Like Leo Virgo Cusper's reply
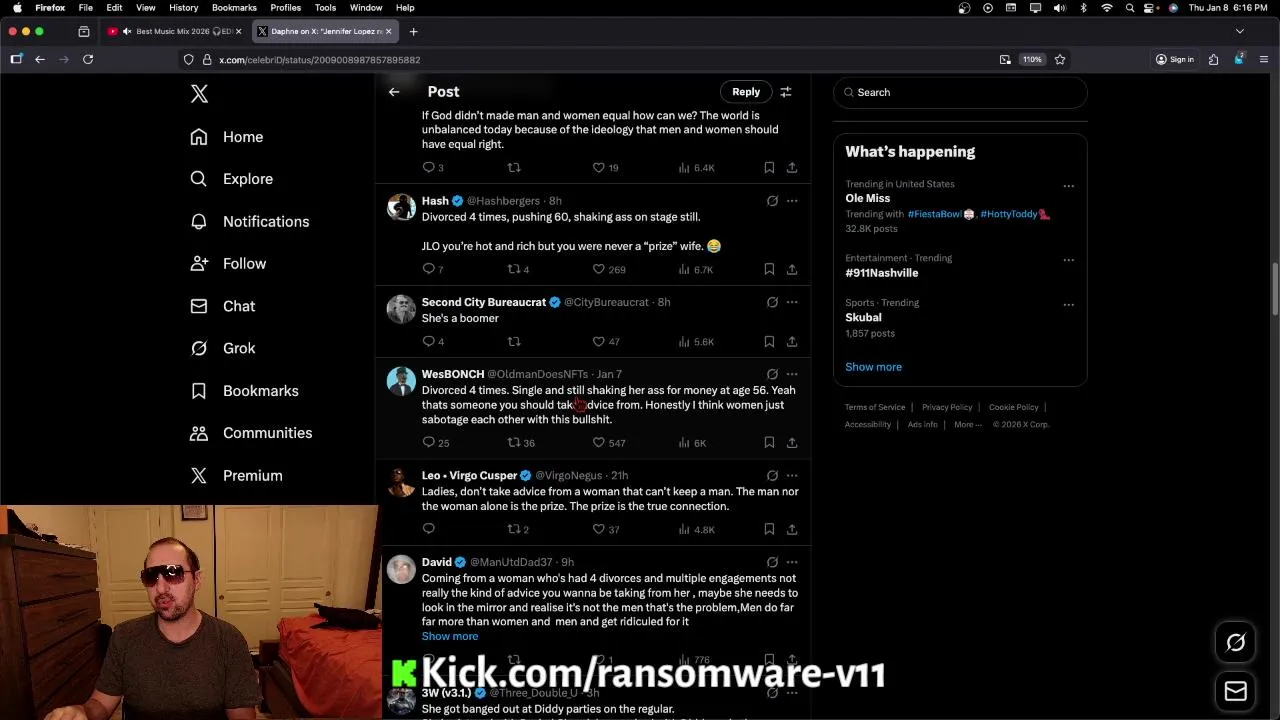Viewport: 1280px width, 720px height. pos(605,529)
